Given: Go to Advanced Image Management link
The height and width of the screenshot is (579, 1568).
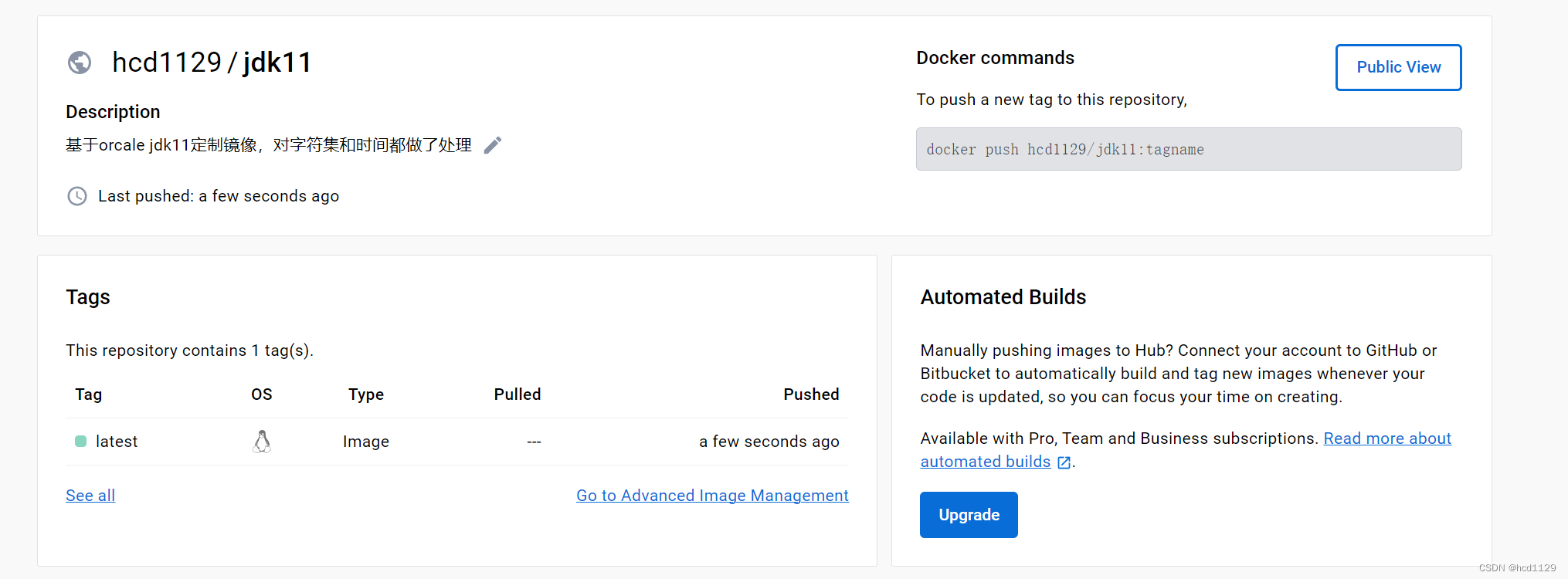Looking at the screenshot, I should [712, 496].
